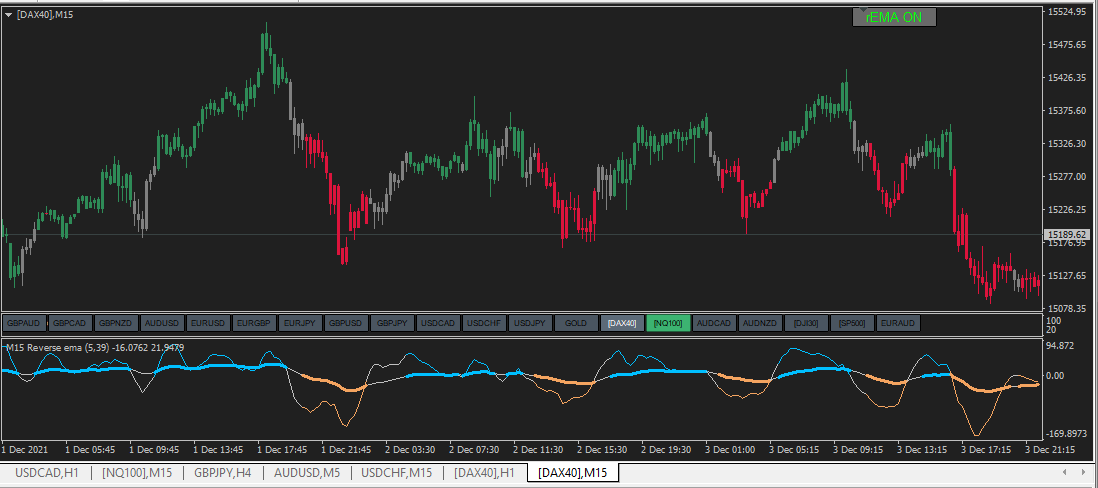Open the USDCHF,M15 chart tab
1098x488 pixels.
[396, 473]
